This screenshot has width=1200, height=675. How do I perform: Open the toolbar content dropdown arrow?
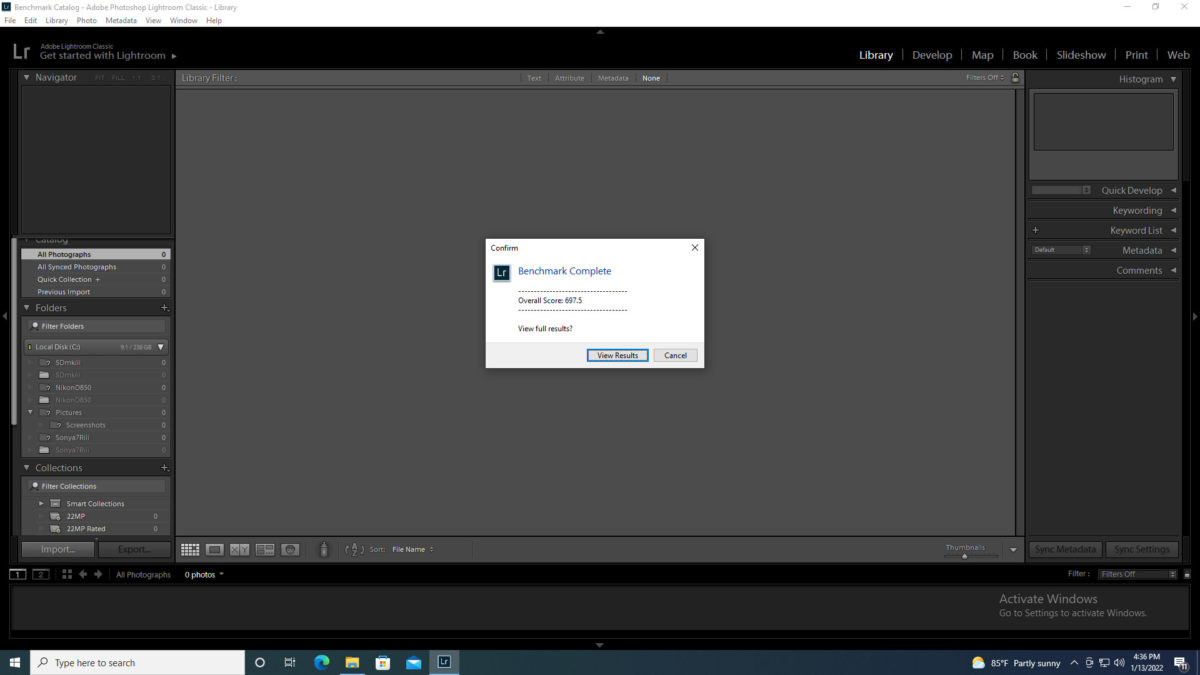(x=1013, y=550)
